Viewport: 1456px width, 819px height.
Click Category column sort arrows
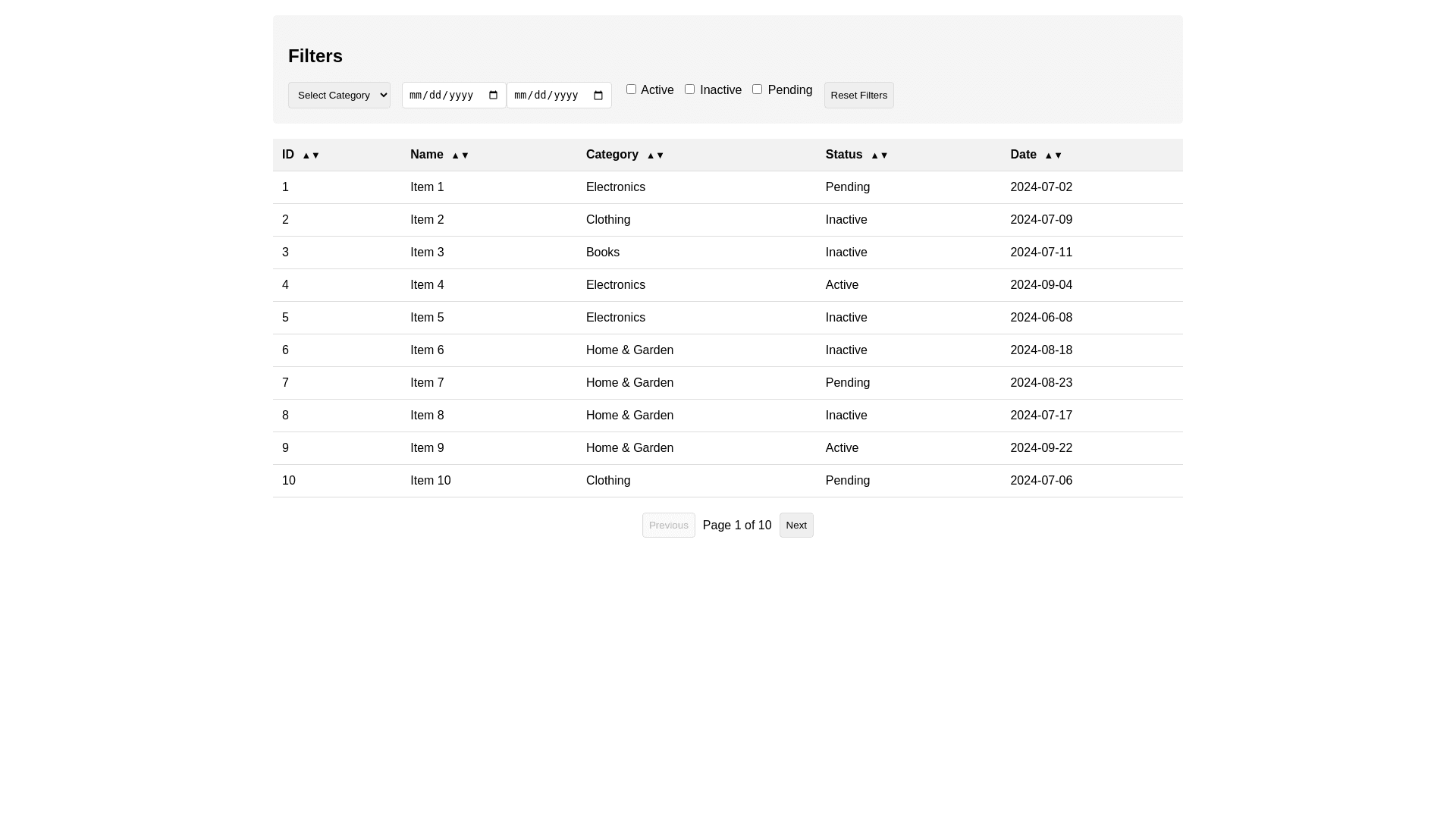[655, 155]
